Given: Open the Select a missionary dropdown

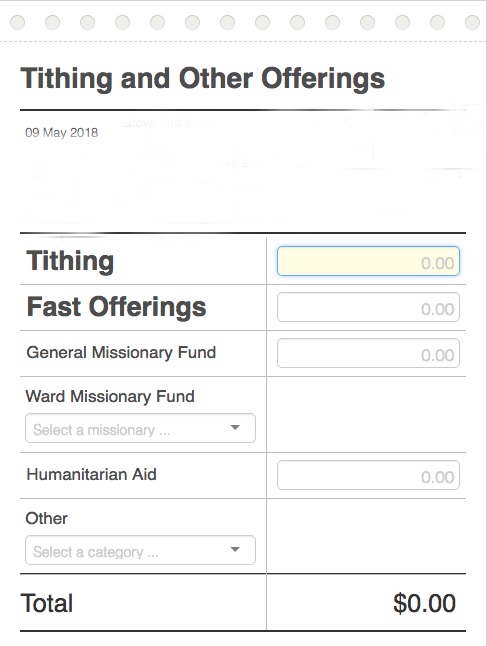Looking at the screenshot, I should (140, 428).
